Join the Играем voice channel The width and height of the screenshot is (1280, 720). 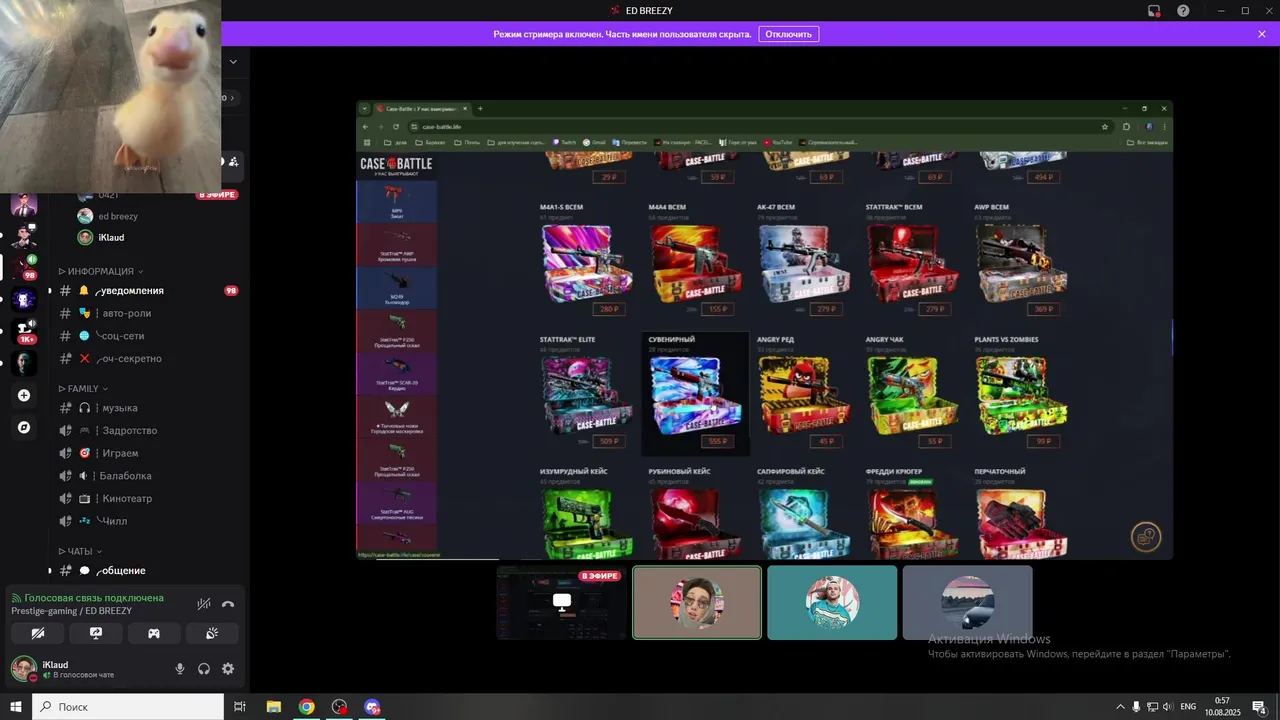(149, 453)
